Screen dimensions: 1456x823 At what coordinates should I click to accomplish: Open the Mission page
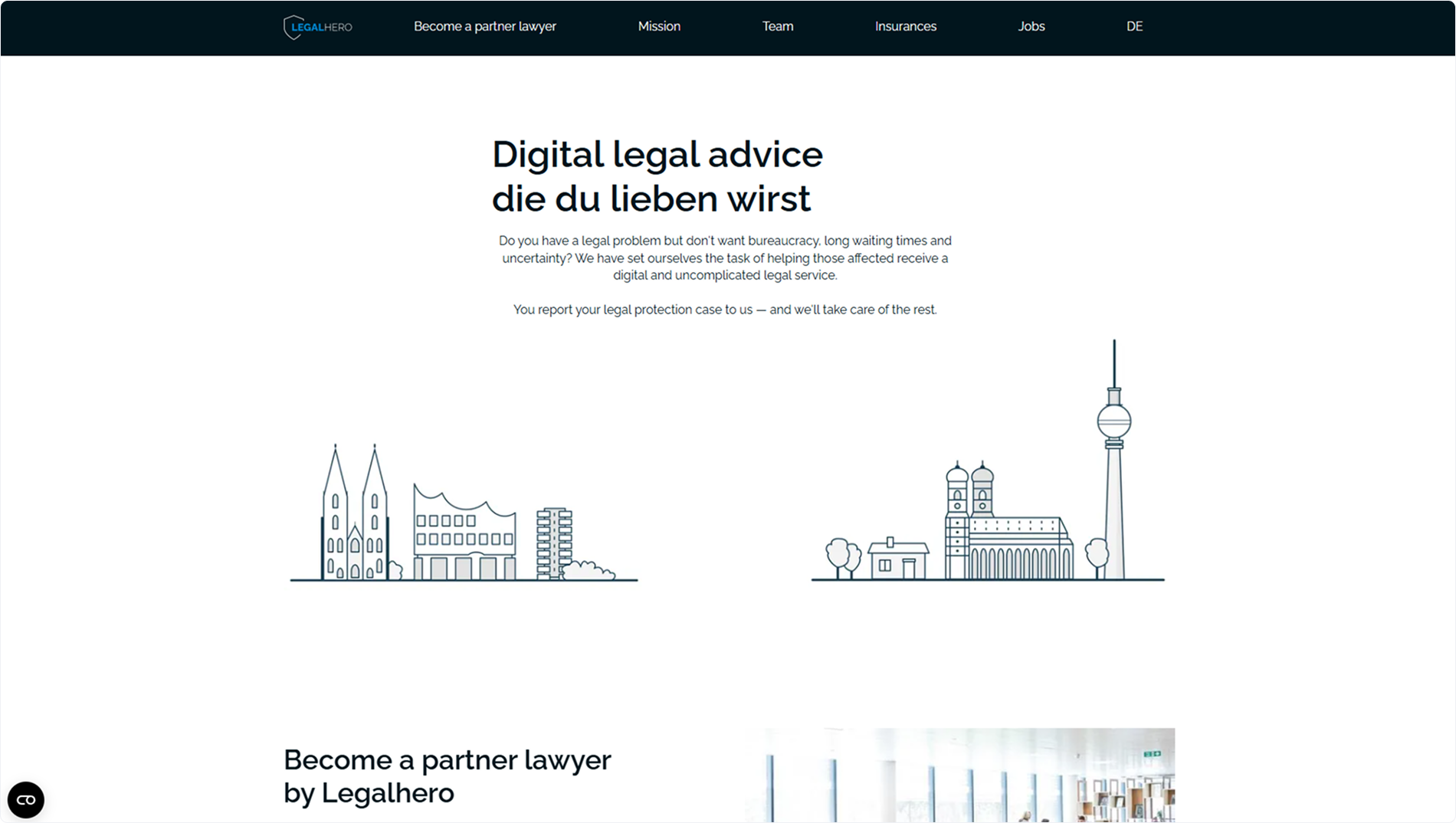pos(658,26)
